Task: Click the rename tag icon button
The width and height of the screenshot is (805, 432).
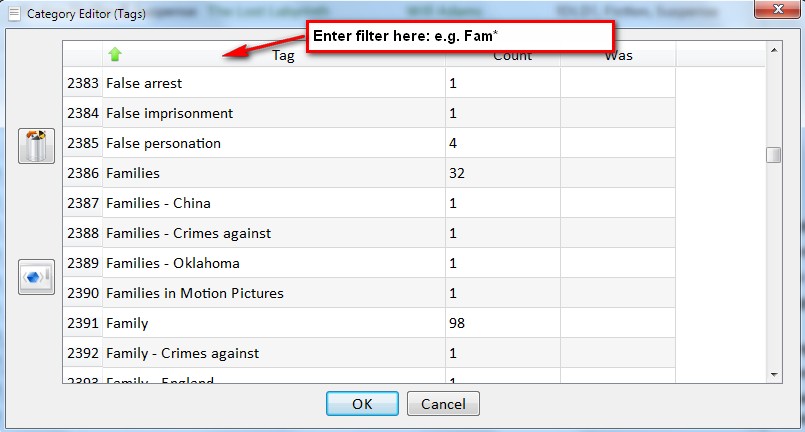Action: [36, 277]
